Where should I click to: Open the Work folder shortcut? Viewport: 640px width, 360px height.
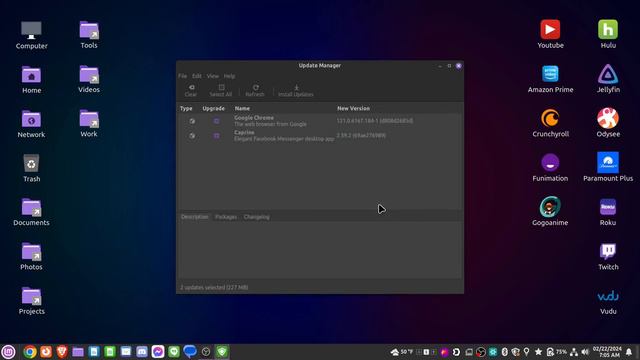point(89,124)
